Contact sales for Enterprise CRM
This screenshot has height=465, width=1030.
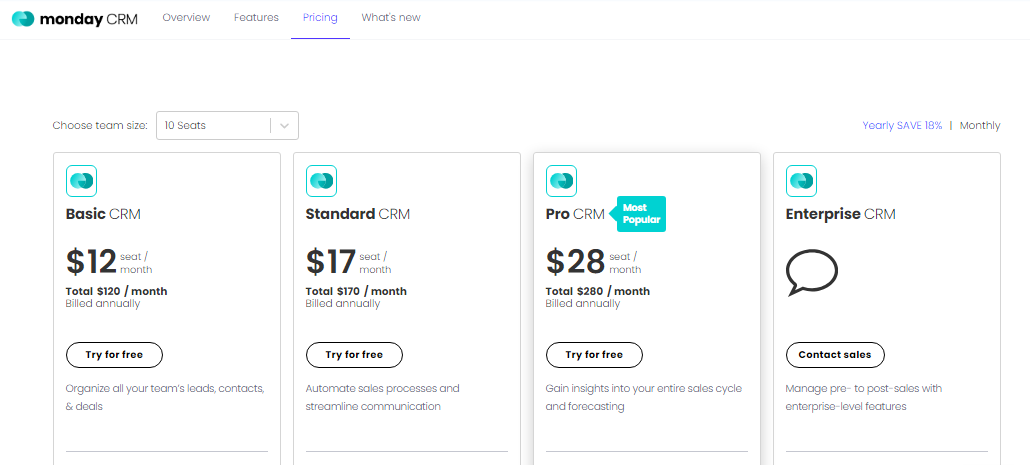835,355
